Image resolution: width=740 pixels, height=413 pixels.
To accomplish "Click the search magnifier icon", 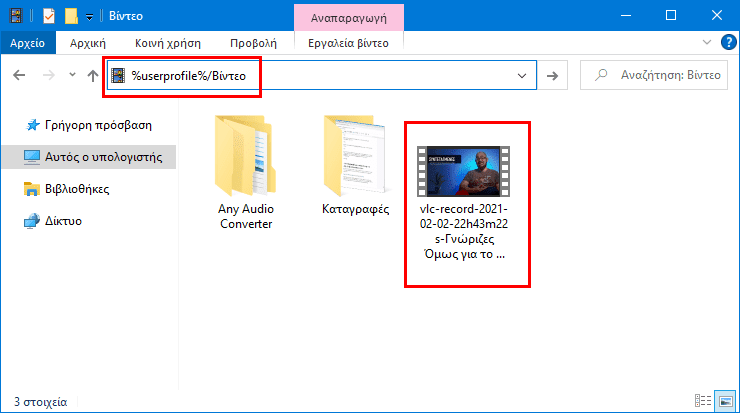I will point(601,75).
